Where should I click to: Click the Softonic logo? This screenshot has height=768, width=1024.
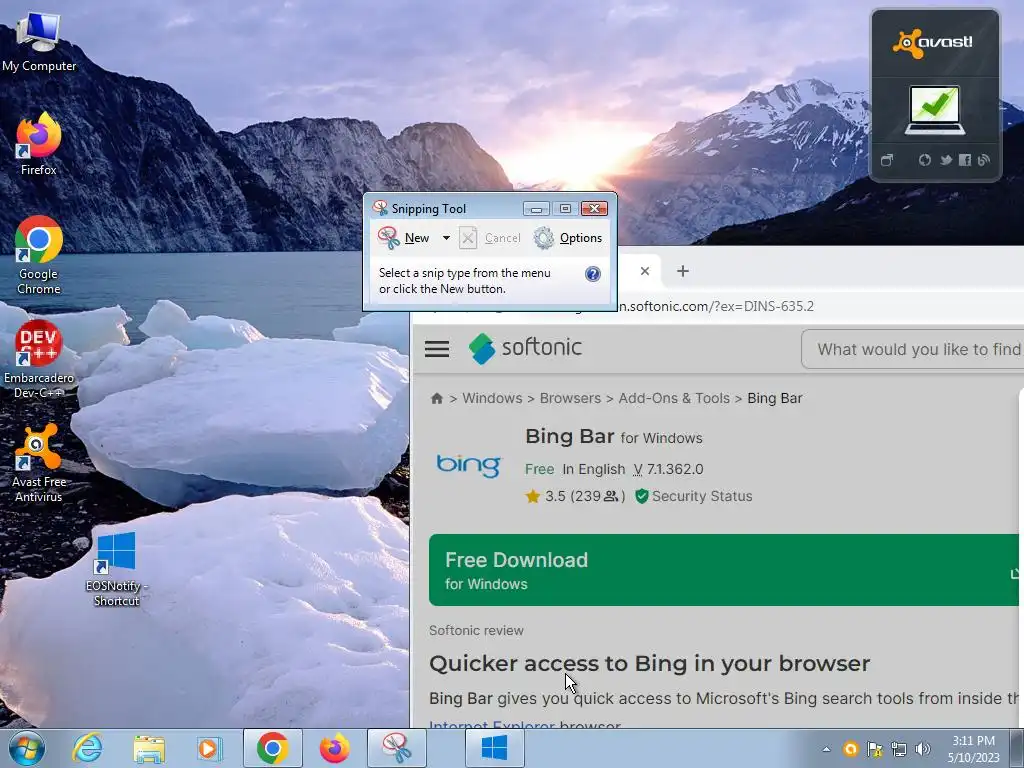tap(525, 348)
